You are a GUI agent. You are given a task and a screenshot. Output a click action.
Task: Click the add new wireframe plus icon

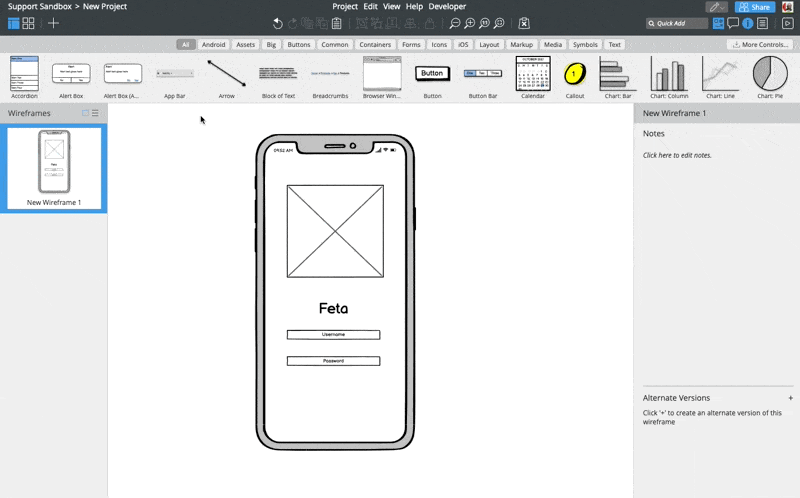pos(53,23)
